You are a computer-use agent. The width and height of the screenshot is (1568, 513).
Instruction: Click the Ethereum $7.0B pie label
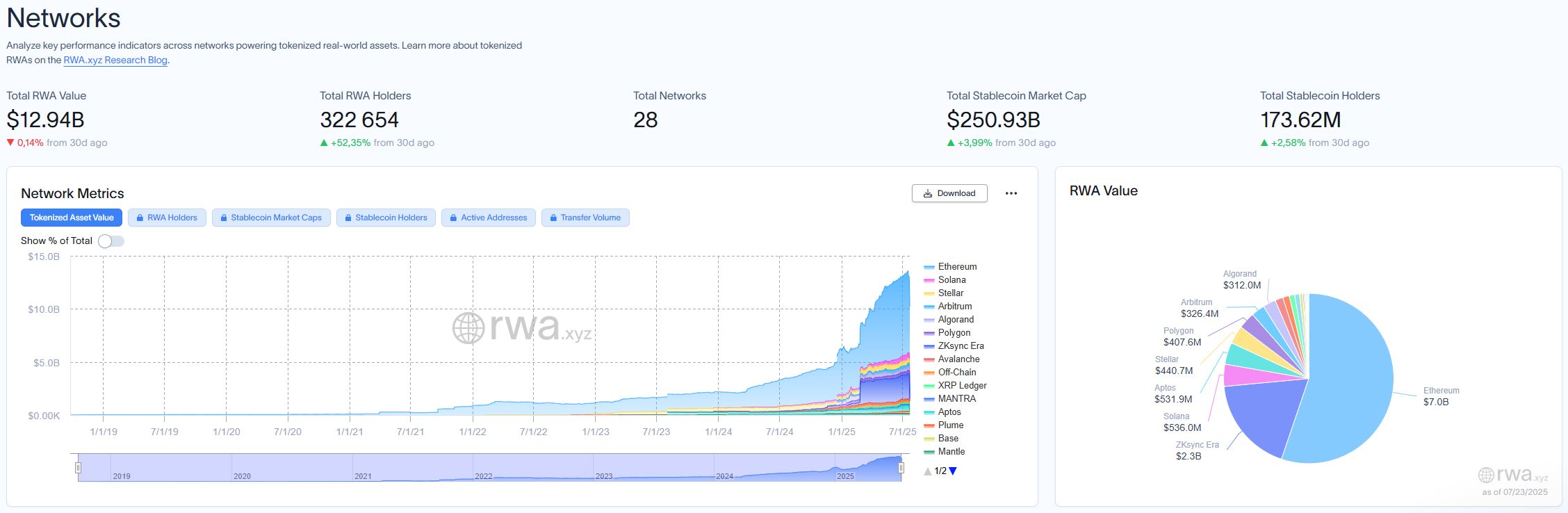pos(1441,396)
